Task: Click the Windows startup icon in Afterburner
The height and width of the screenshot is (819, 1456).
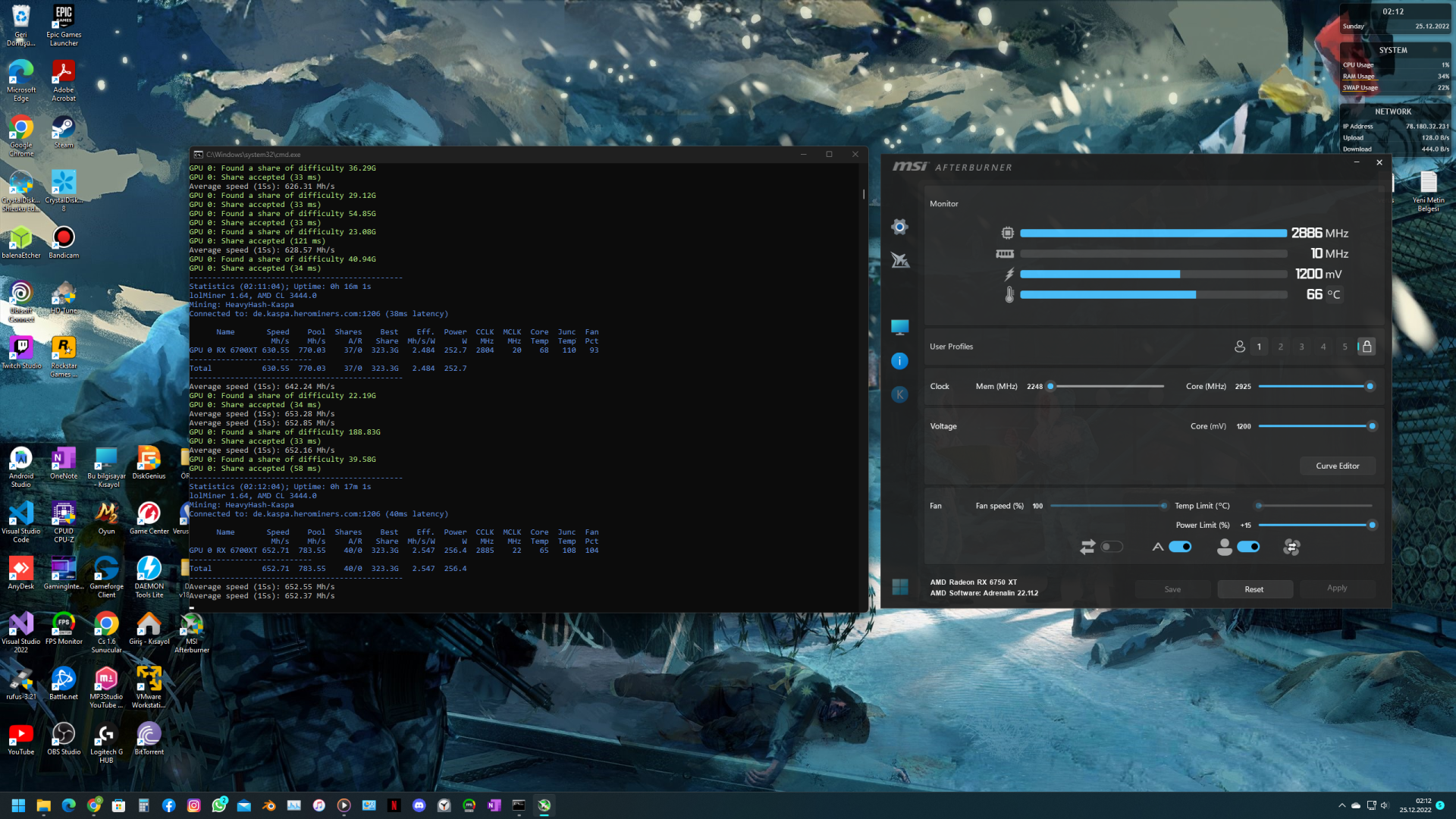Action: (899, 587)
